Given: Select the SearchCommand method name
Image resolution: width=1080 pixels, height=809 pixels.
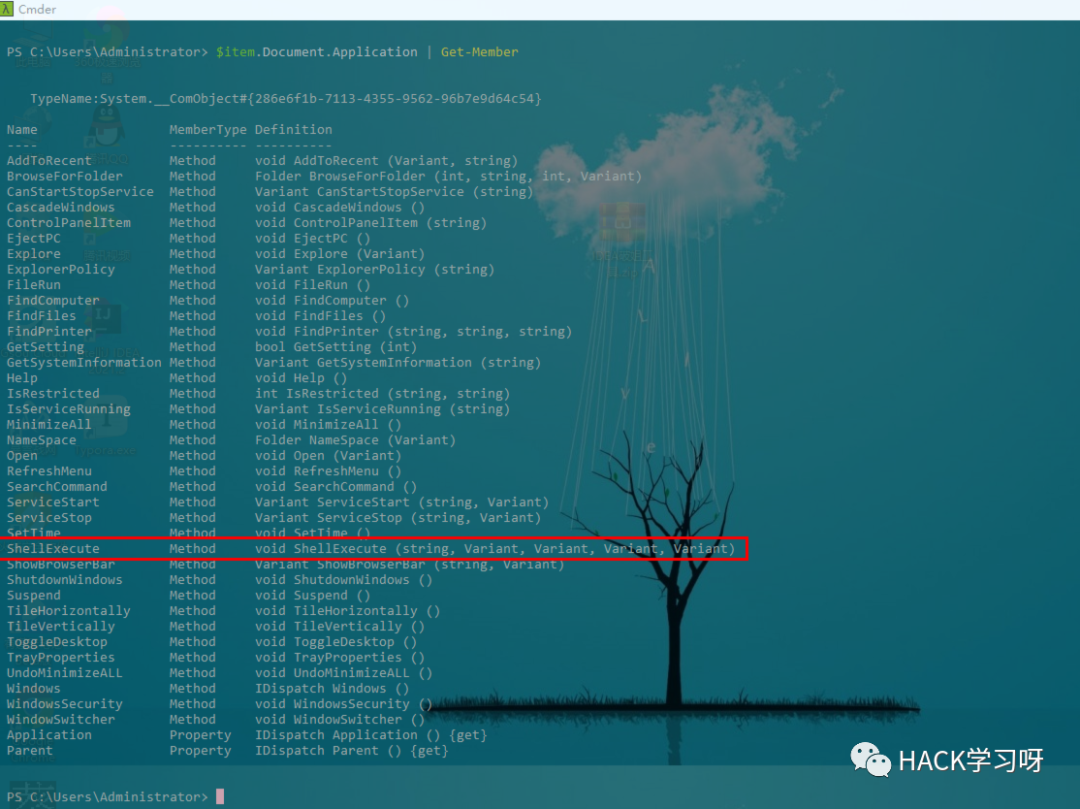Looking at the screenshot, I should coord(57,487).
